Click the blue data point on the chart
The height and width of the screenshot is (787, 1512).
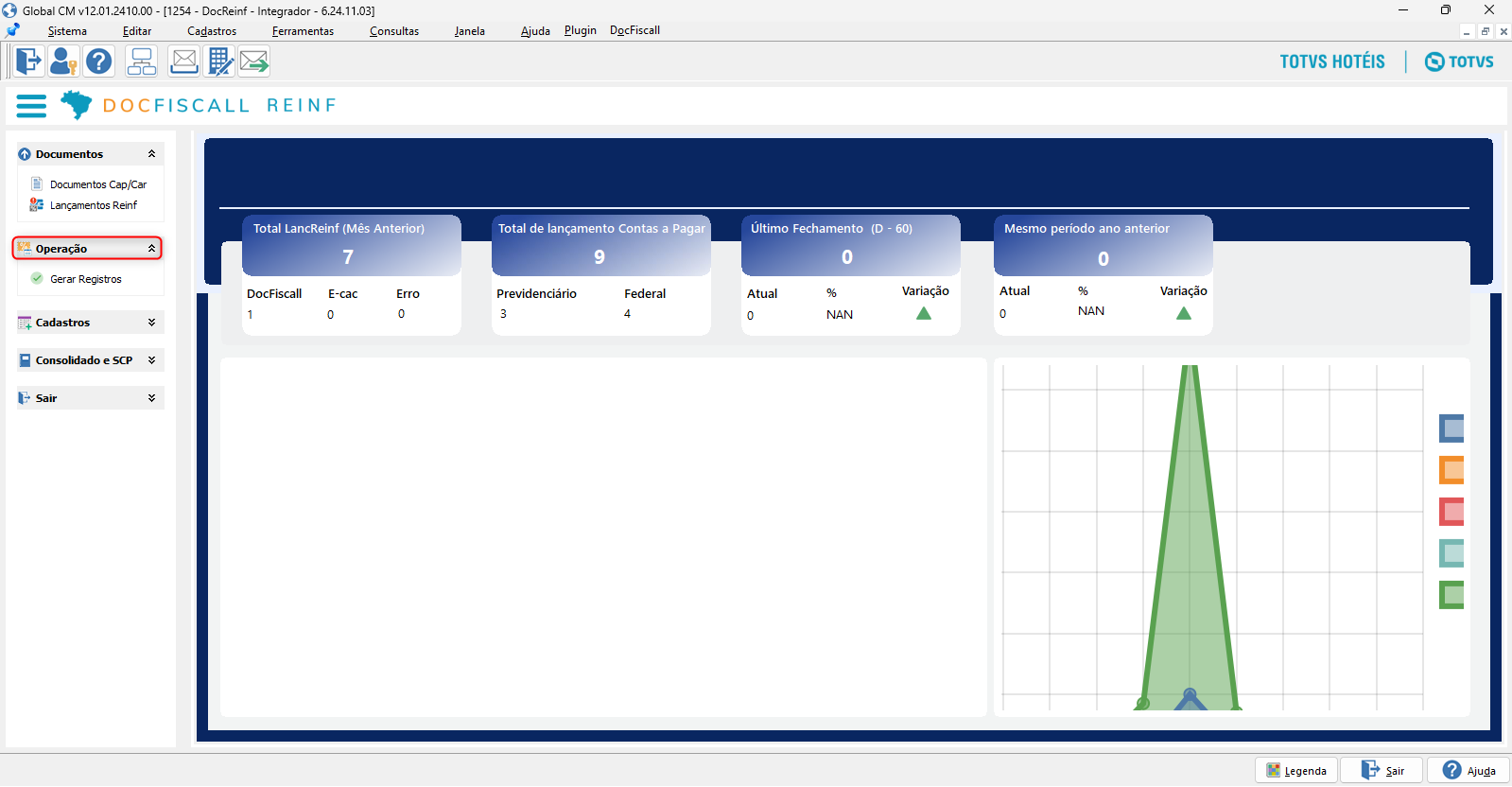[x=1190, y=695]
